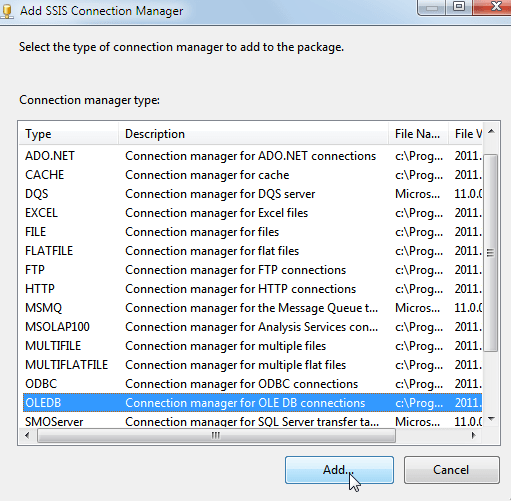Click 'Connection manager for Excel files' description
Image resolution: width=511 pixels, height=501 pixels.
pos(217,213)
